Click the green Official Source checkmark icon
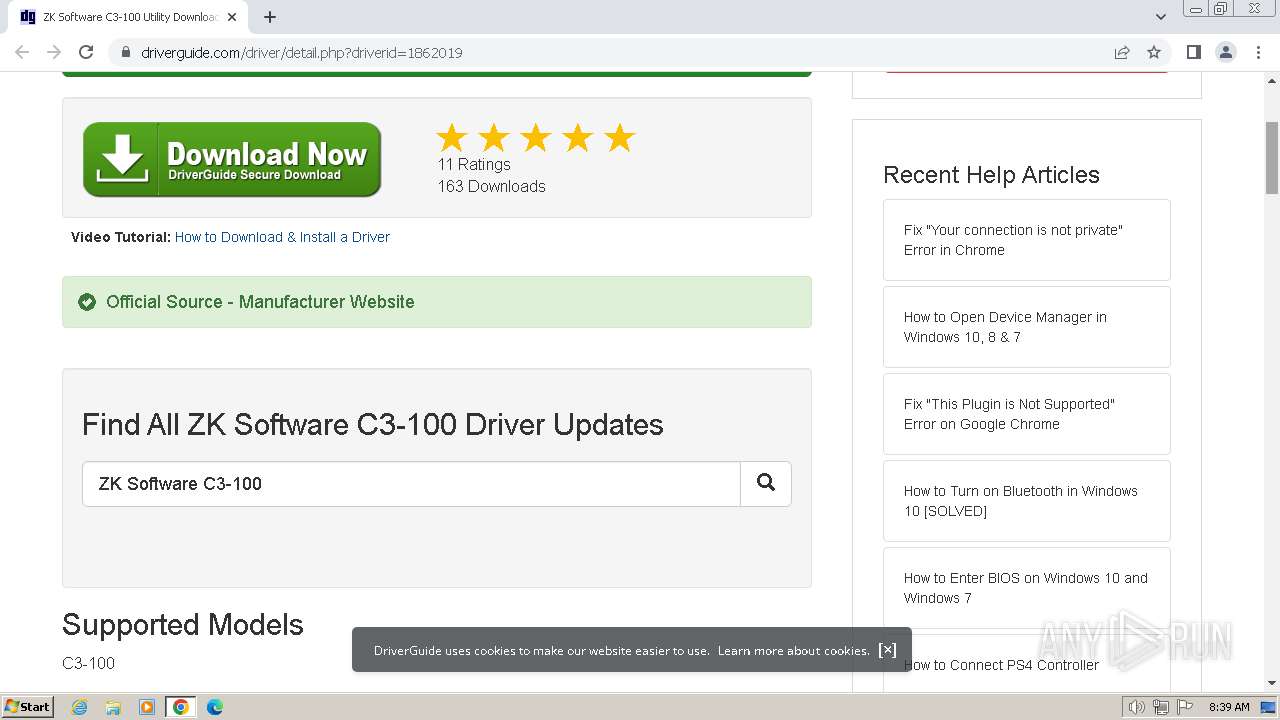This screenshot has width=1280, height=720. point(87,302)
